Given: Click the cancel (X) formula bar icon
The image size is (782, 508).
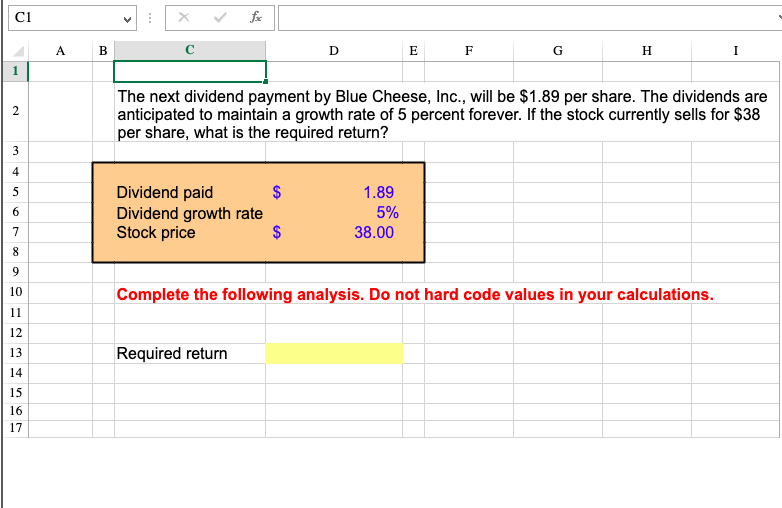Looking at the screenshot, I should 184,17.
